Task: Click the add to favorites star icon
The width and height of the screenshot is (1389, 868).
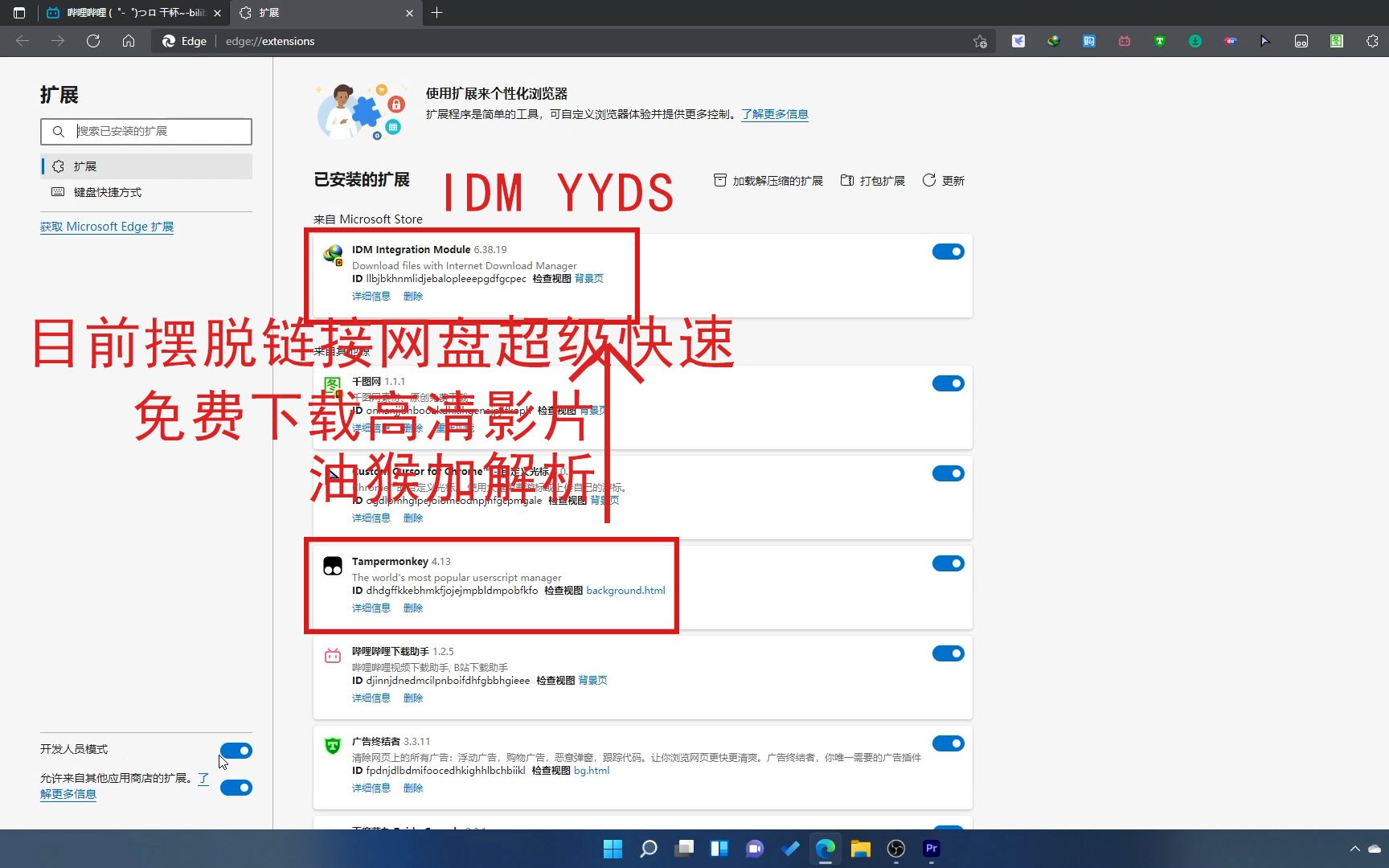Action: [x=980, y=41]
